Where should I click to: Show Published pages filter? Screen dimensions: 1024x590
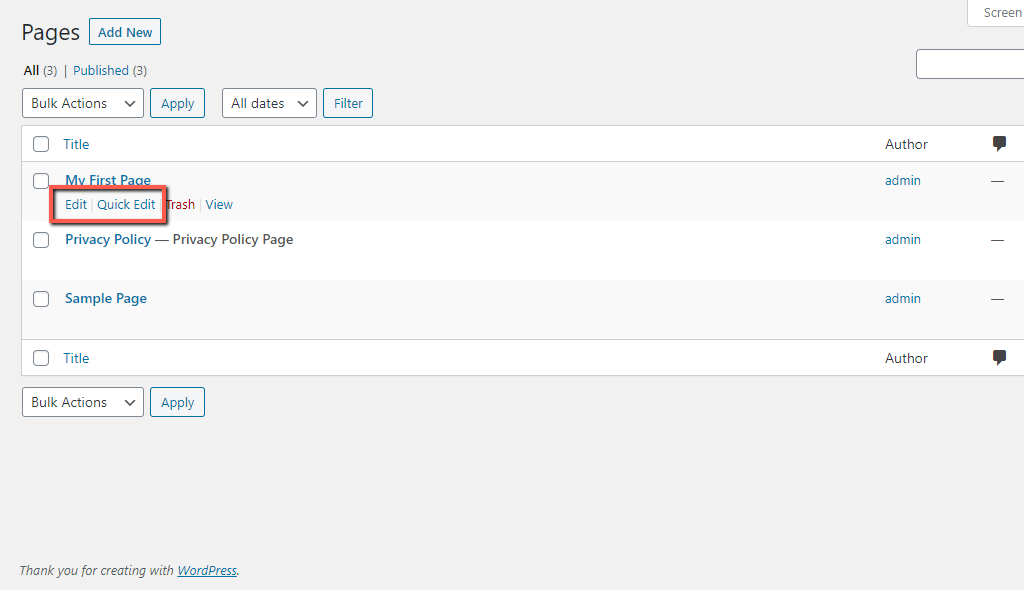101,71
